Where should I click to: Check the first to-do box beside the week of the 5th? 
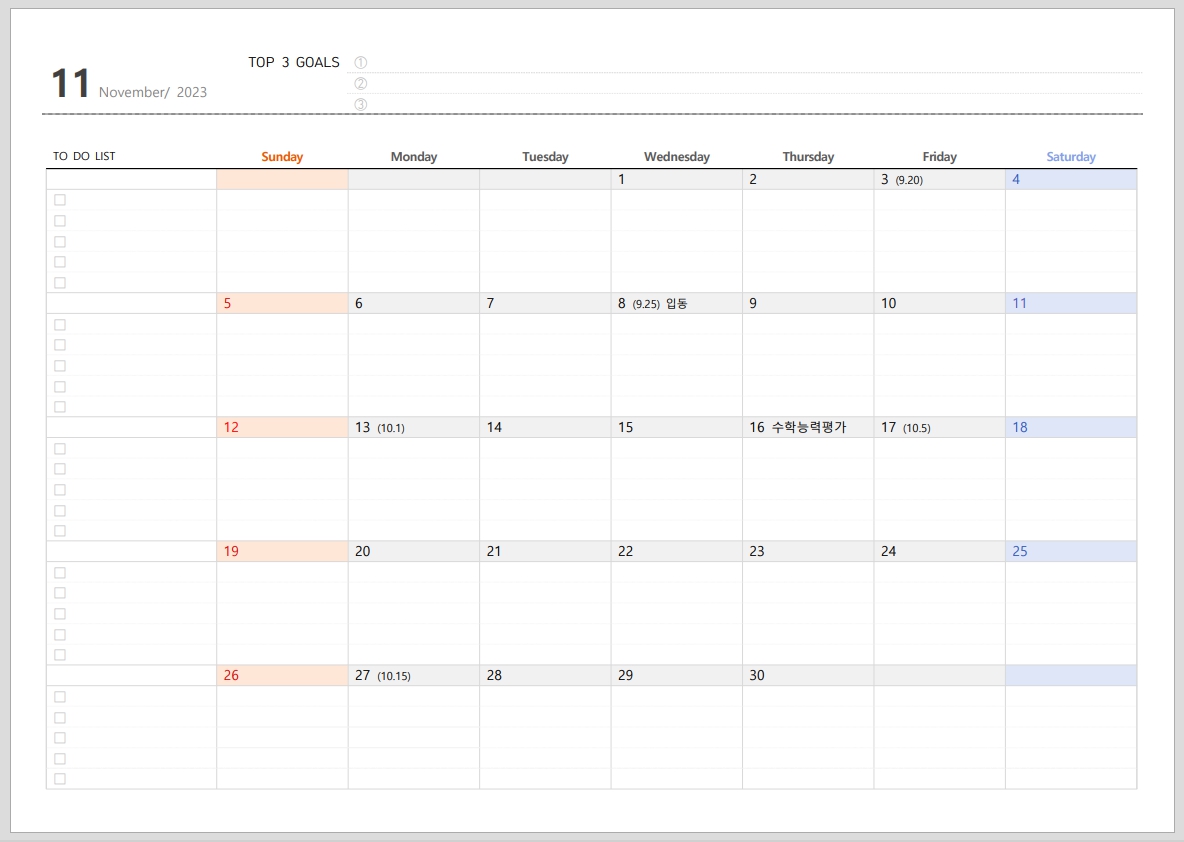(x=60, y=325)
